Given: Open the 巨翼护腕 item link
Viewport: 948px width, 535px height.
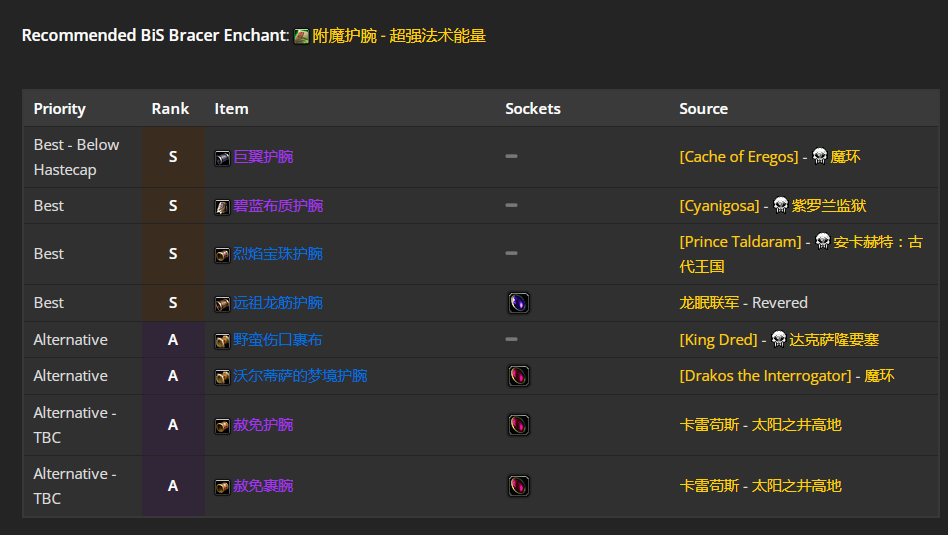Looking at the screenshot, I should tap(263, 157).
